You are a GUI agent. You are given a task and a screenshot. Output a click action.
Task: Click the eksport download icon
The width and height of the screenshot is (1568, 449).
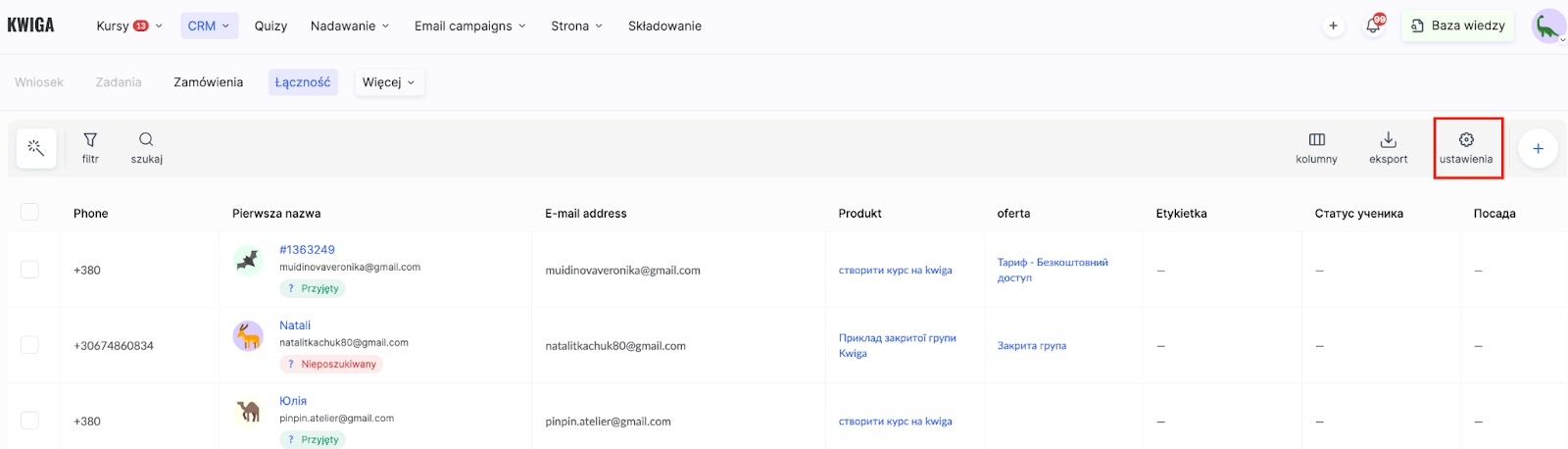[x=1388, y=140]
